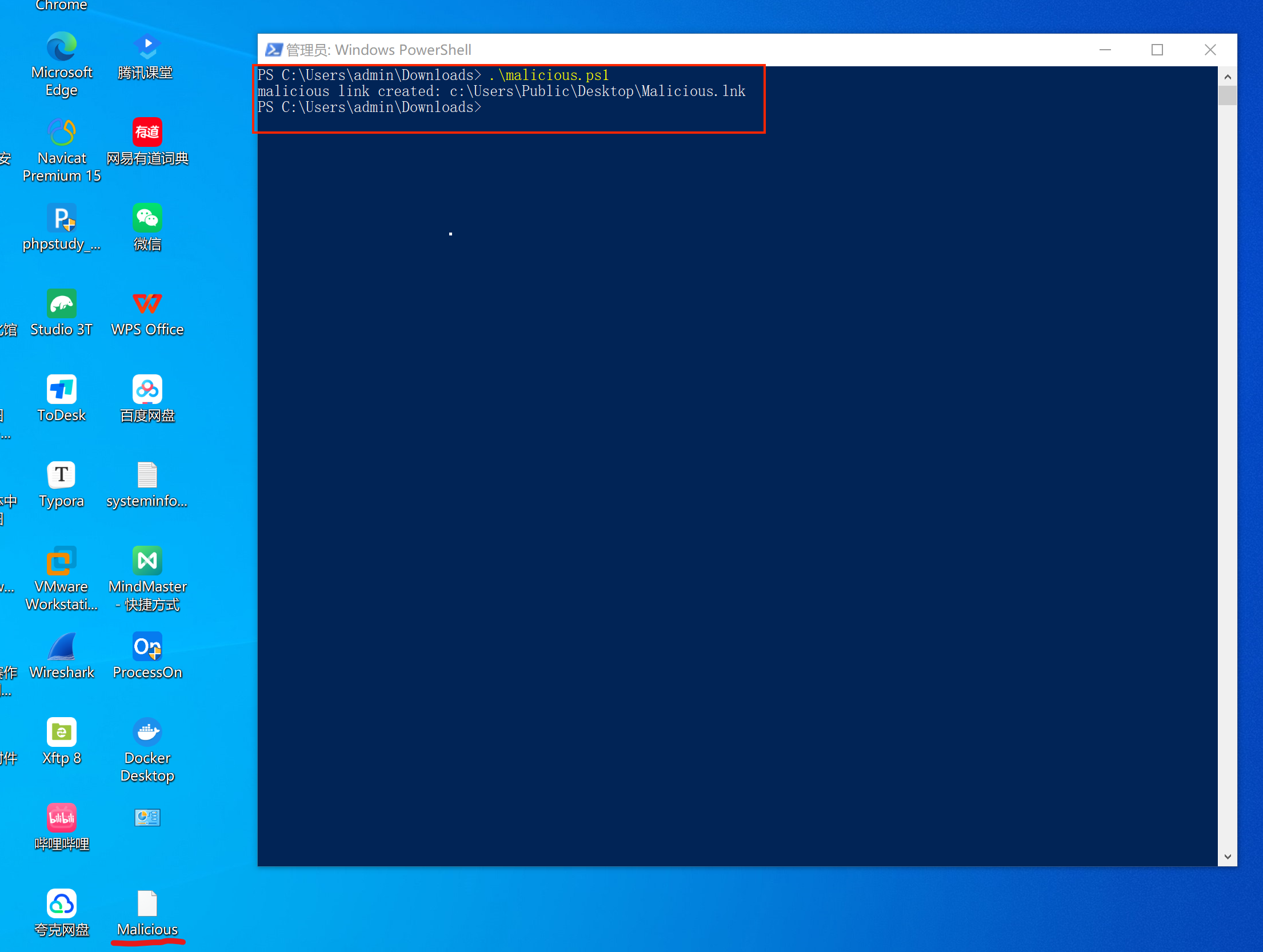Click the Docker Desktop whale icon

[x=147, y=733]
